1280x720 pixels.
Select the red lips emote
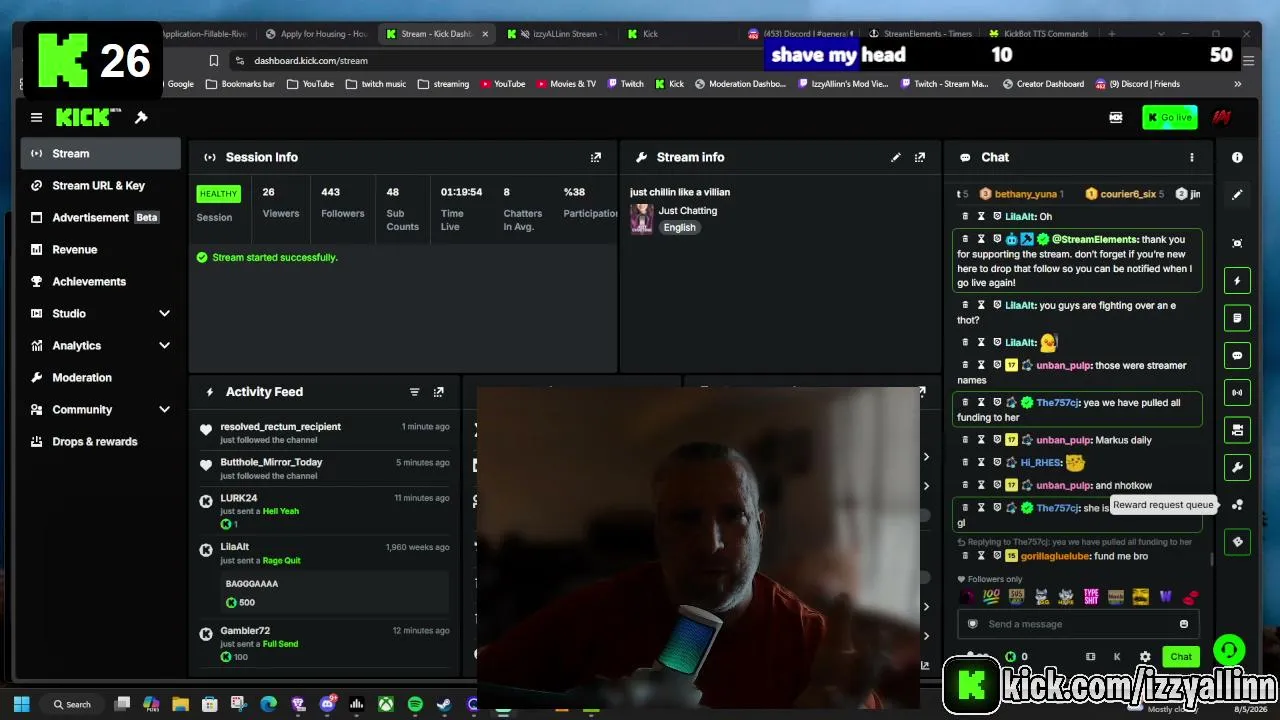[x=1190, y=597]
